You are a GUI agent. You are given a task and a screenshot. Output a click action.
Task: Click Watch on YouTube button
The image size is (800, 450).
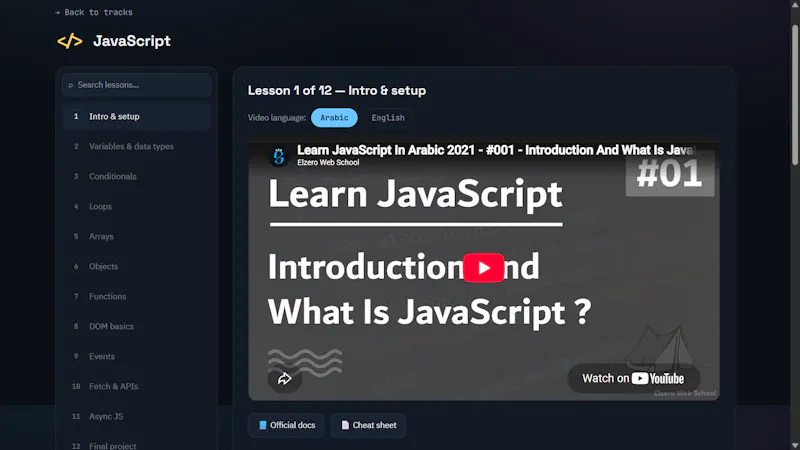point(634,379)
